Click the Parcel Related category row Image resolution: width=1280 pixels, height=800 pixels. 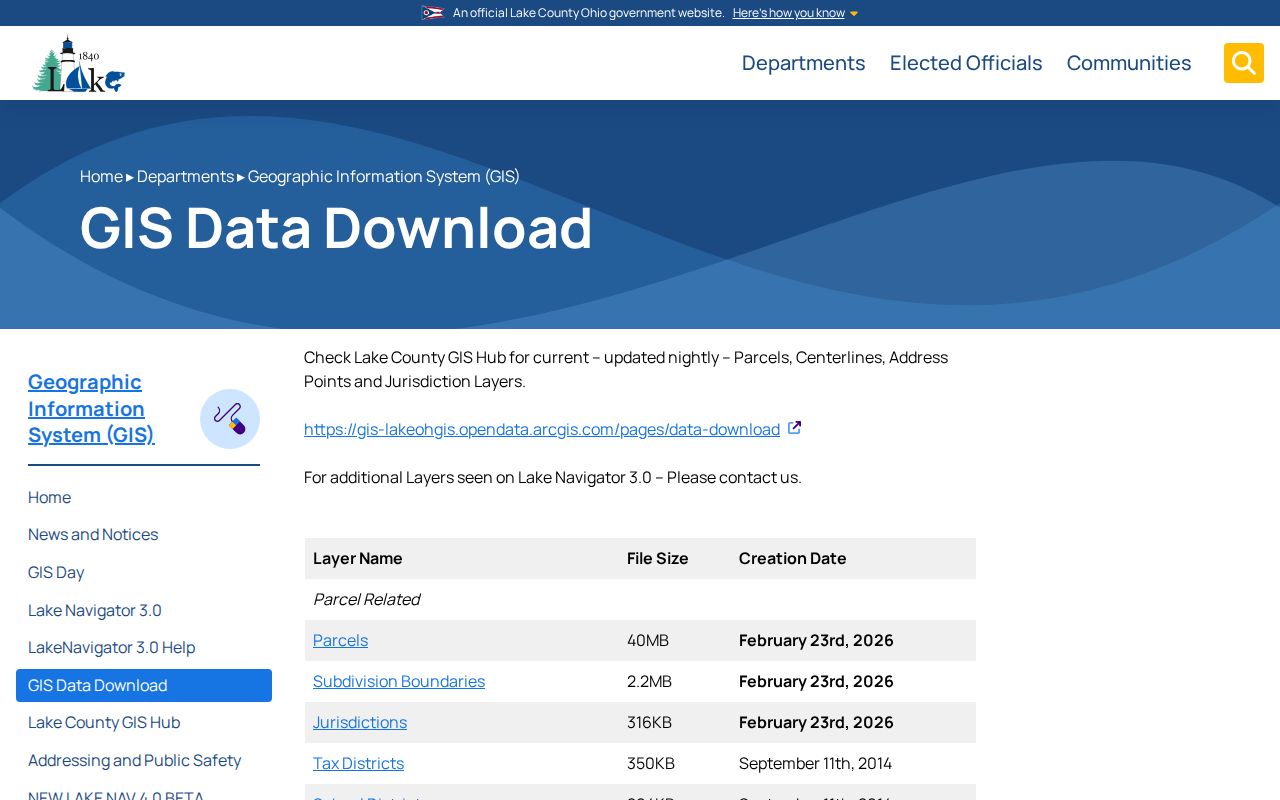(640, 599)
